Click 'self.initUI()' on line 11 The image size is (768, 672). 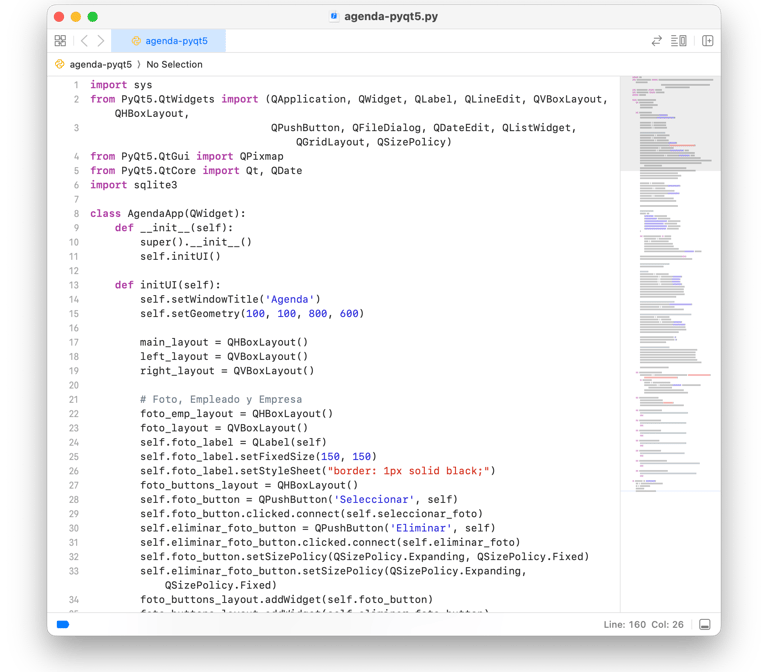click(180, 257)
